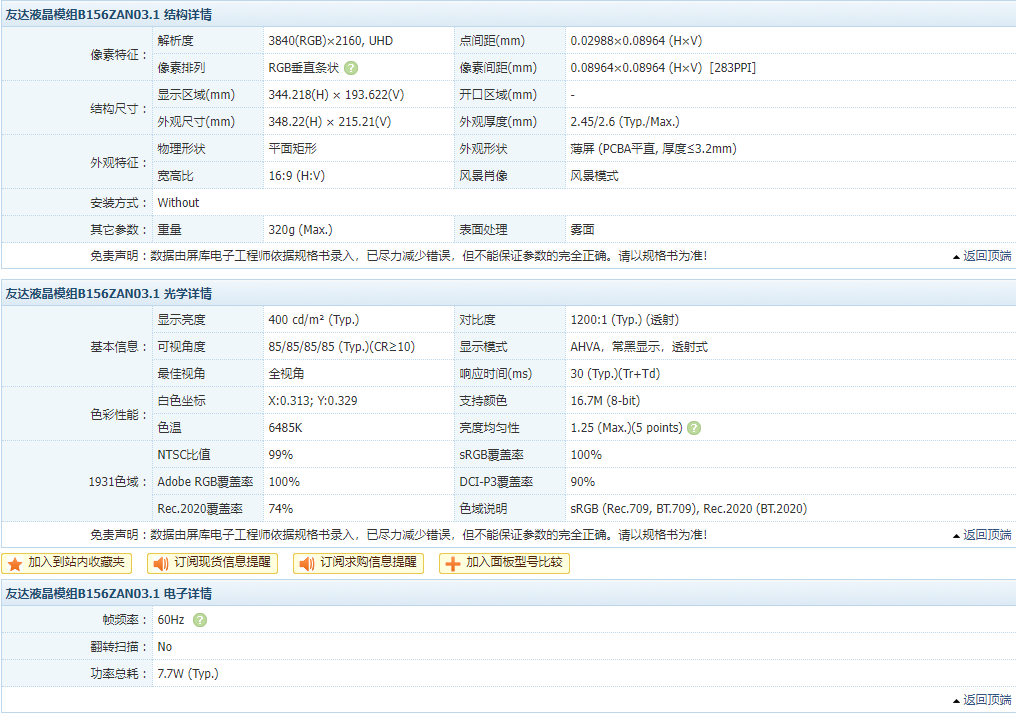Screen dimensions: 1016x713
Task: Select the resolution value 3840(RGB)×2160, UHD
Action: click(x=330, y=41)
